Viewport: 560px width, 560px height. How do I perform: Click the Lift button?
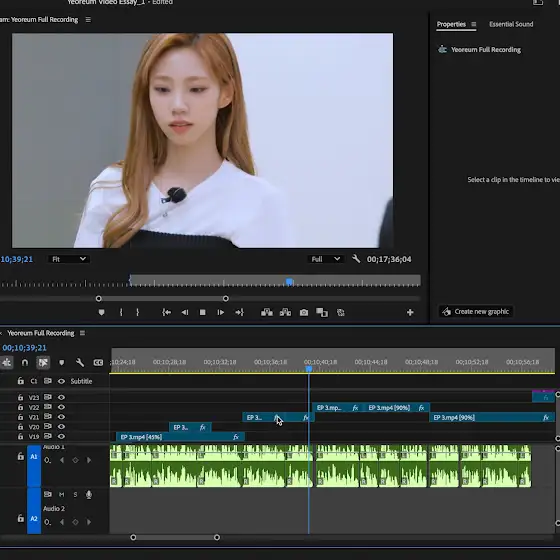coord(267,312)
